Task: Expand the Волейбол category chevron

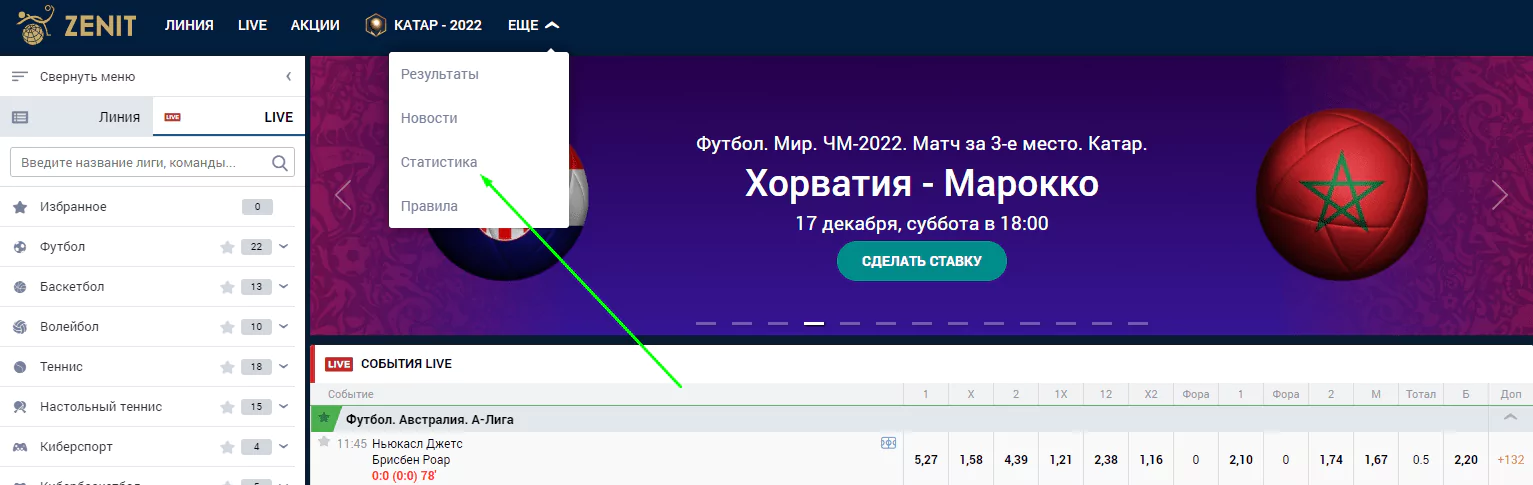Action: click(284, 327)
